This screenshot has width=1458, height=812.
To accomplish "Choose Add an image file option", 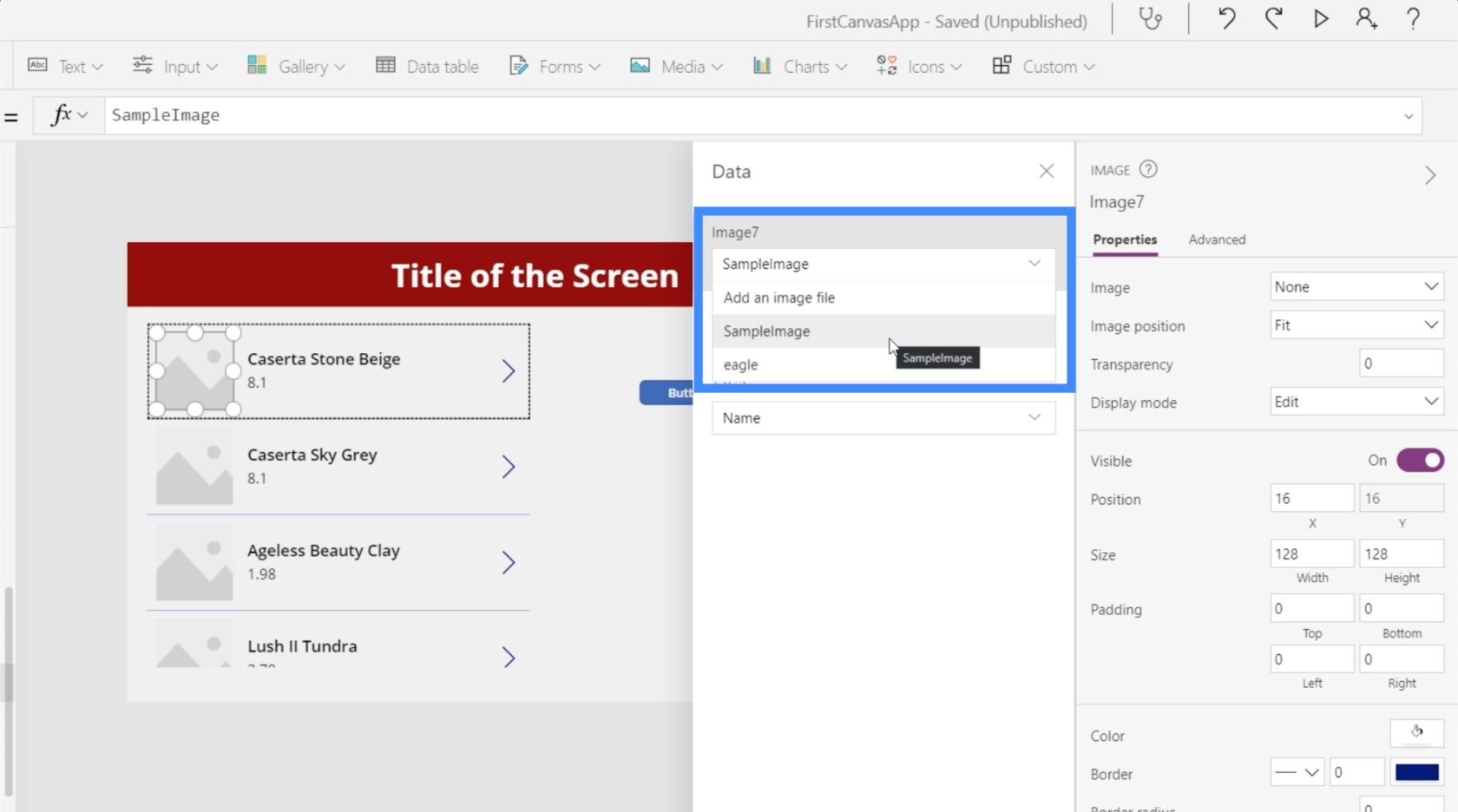I will [x=883, y=298].
